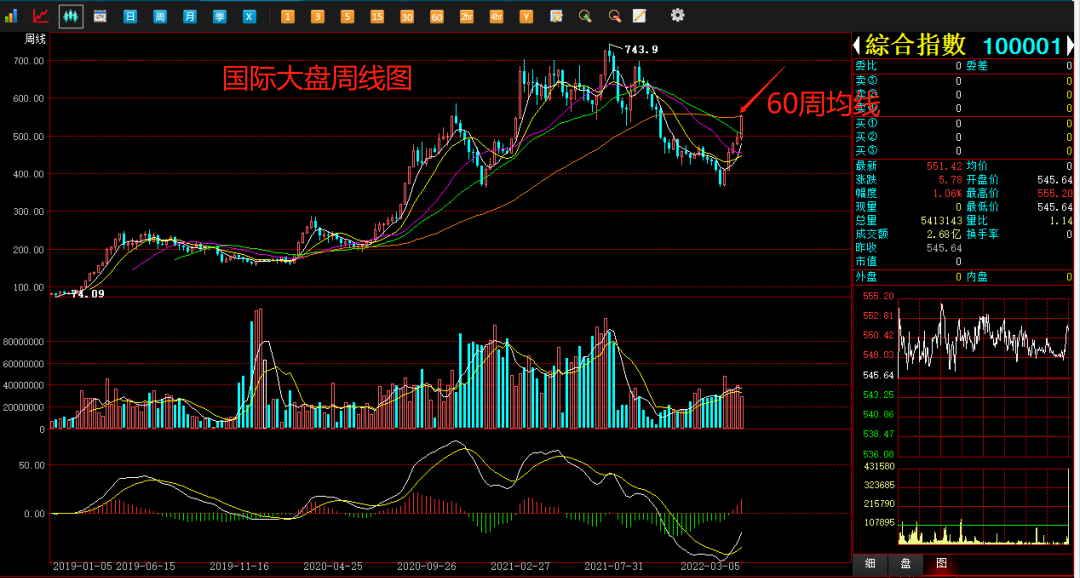
Task: Click the 2022-03-05 date on axis
Action: tap(709, 566)
